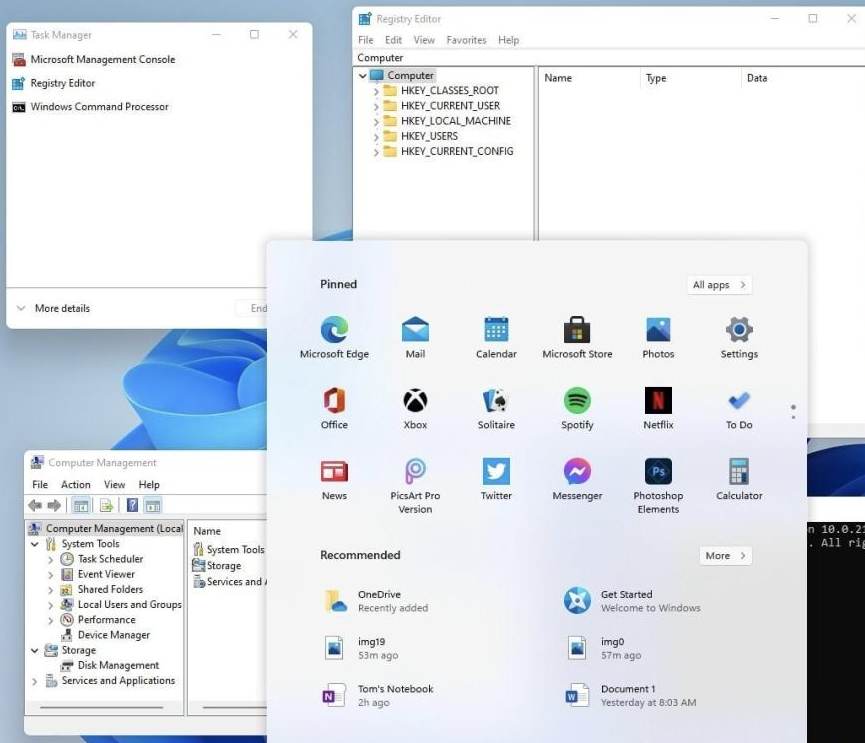Click the Help icon in Computer Management toolbar
The width and height of the screenshot is (865, 743).
pos(132,505)
